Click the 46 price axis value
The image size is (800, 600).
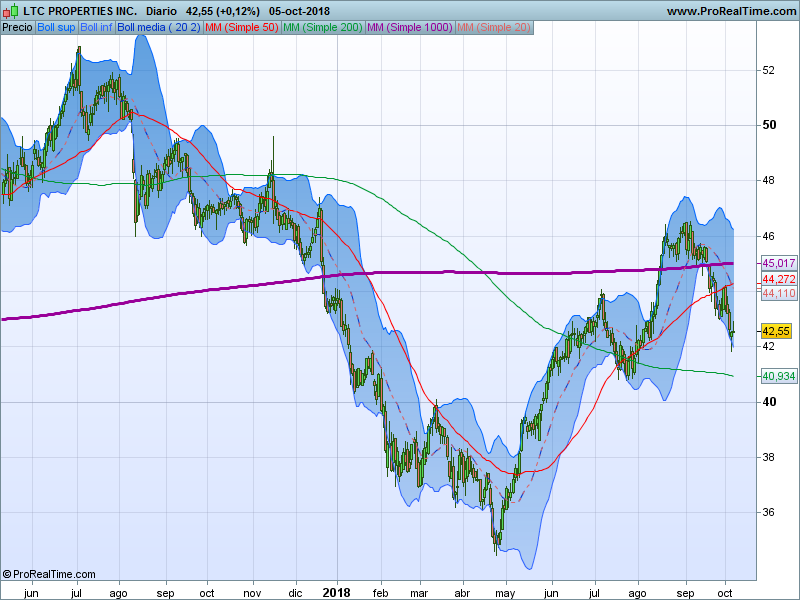pyautogui.click(x=768, y=236)
